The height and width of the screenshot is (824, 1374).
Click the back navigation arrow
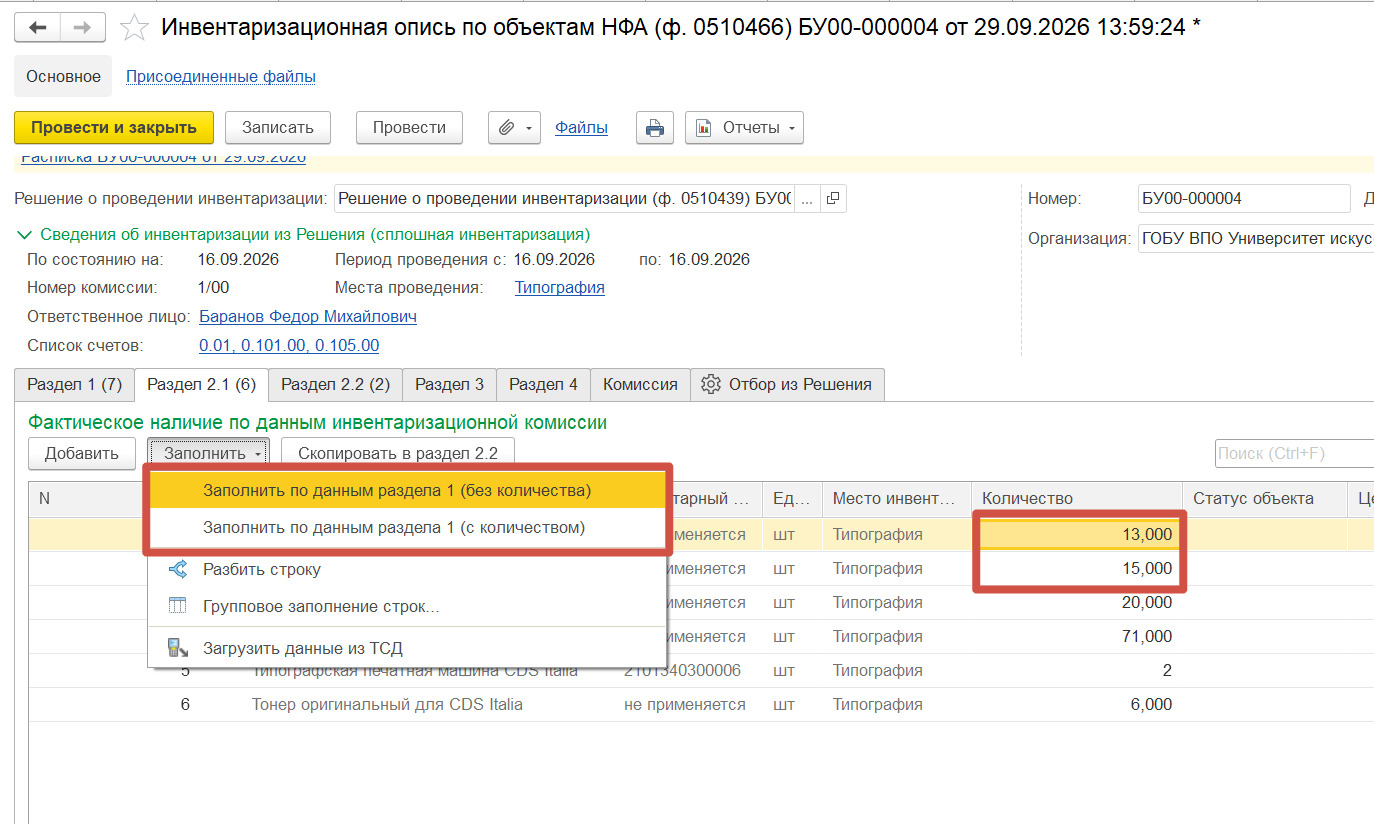[x=38, y=28]
